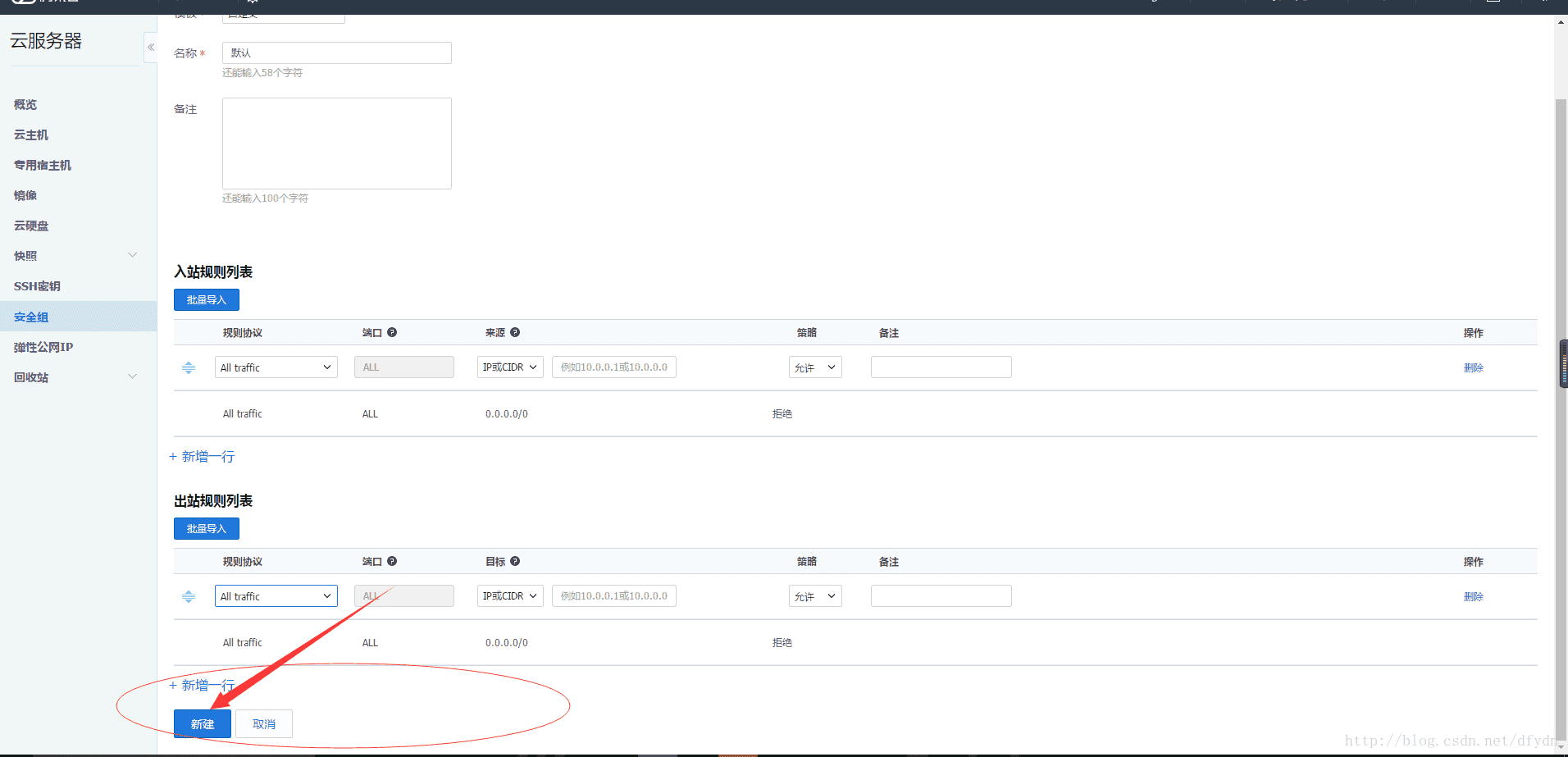Click the 备注 description text area

tap(336, 144)
